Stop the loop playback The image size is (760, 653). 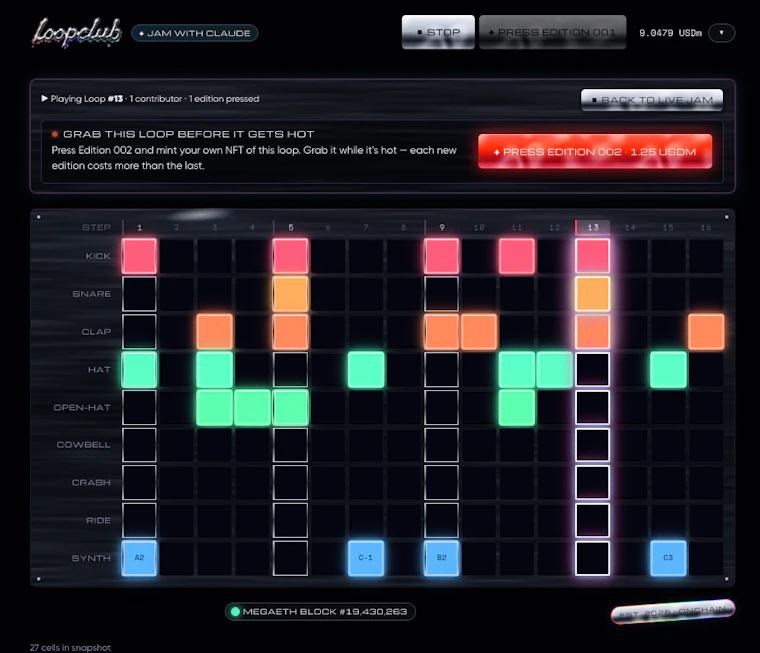(438, 32)
